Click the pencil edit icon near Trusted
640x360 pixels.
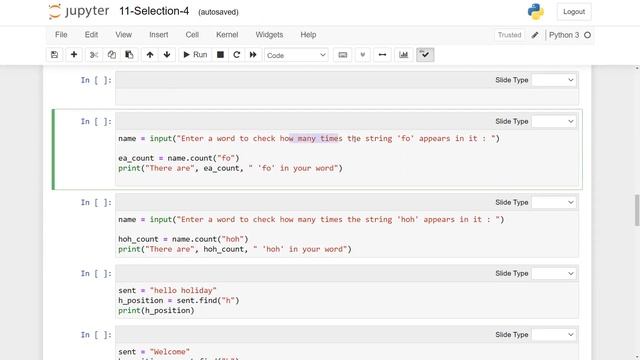tap(535, 35)
